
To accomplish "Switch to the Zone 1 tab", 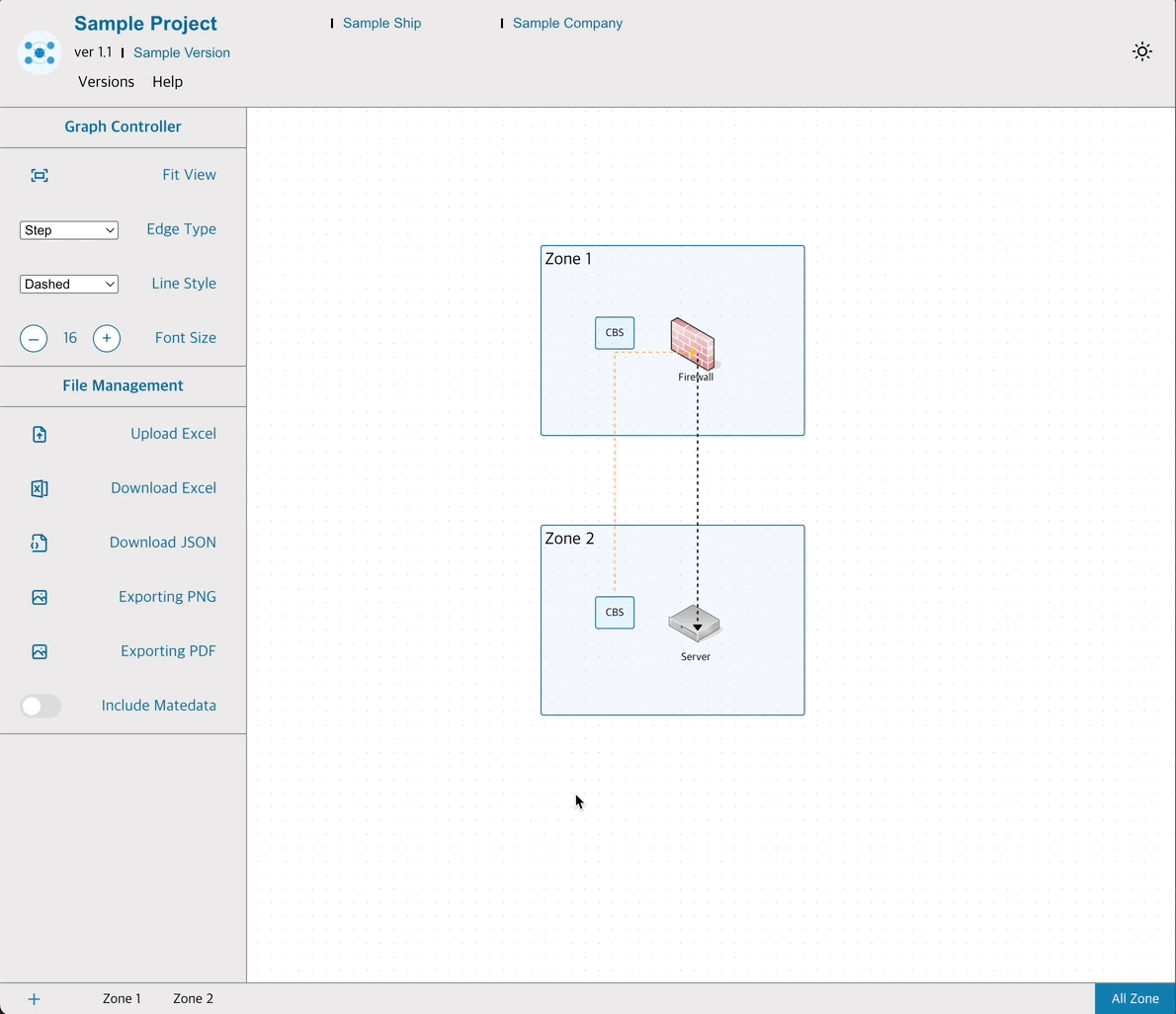I will point(122,999).
